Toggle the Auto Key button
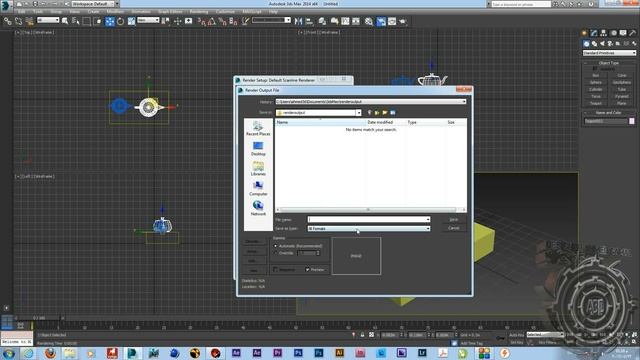 click(516, 335)
